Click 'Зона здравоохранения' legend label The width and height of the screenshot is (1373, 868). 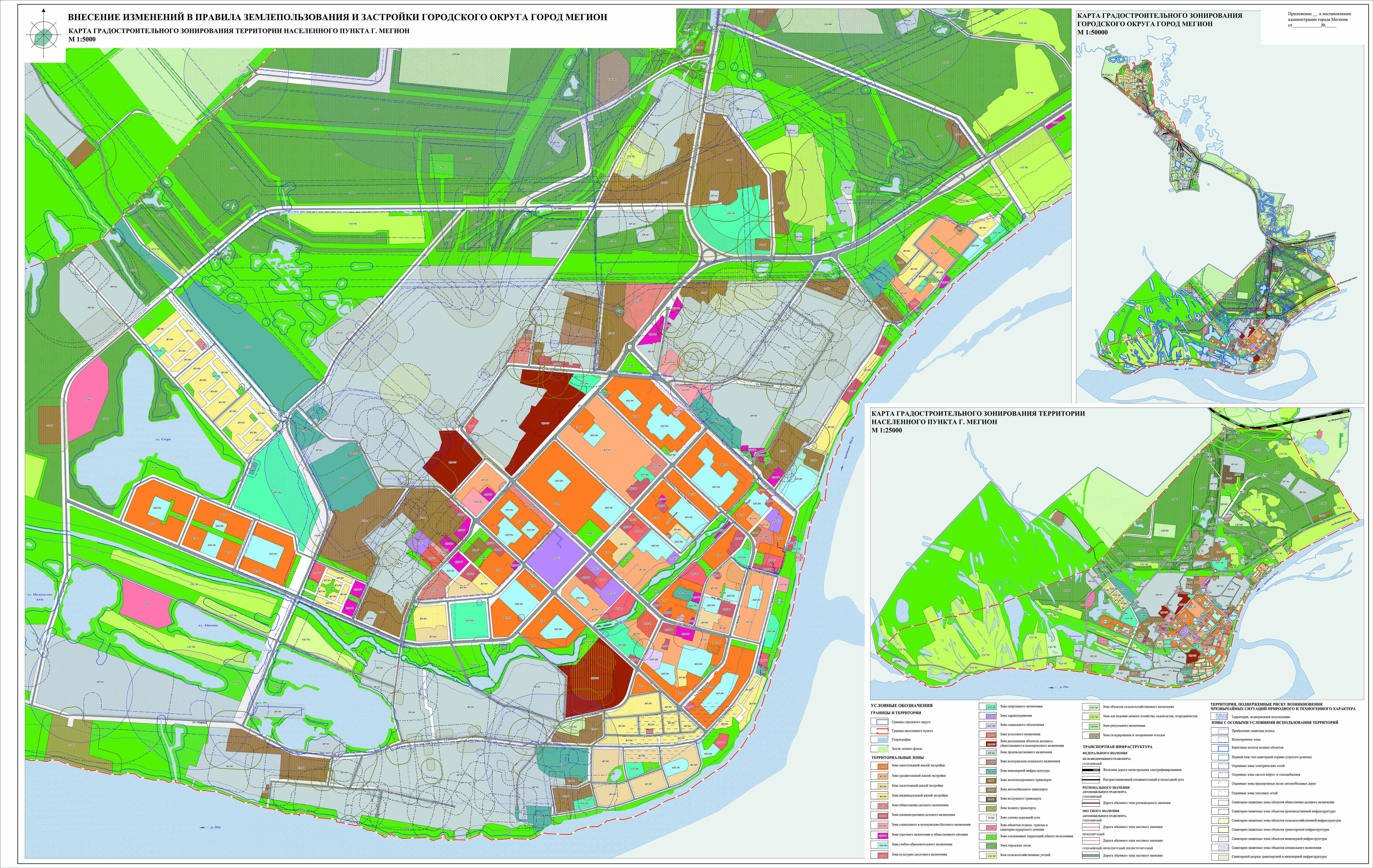point(1016,716)
